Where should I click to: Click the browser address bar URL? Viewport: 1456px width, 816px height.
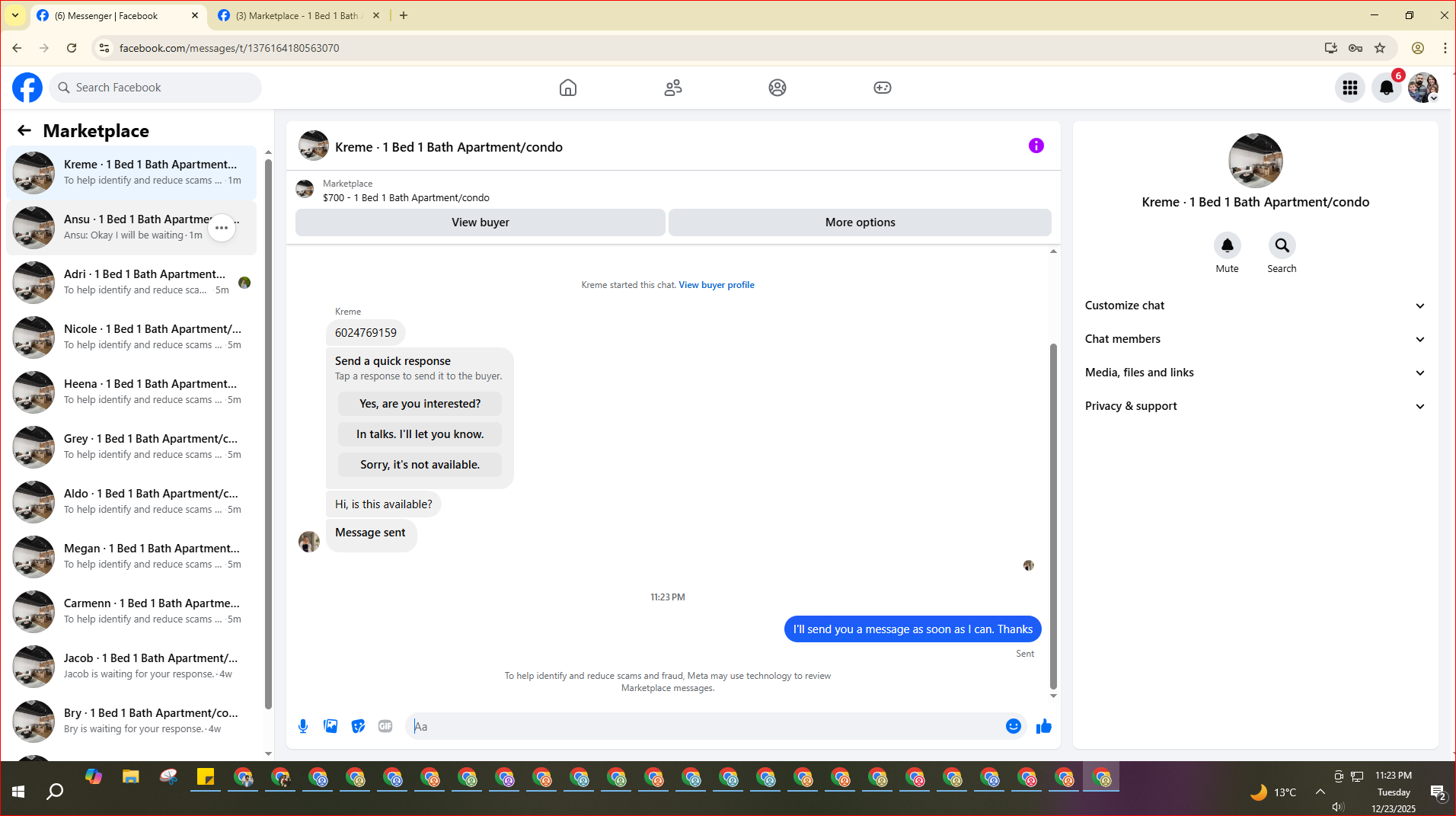pos(229,48)
